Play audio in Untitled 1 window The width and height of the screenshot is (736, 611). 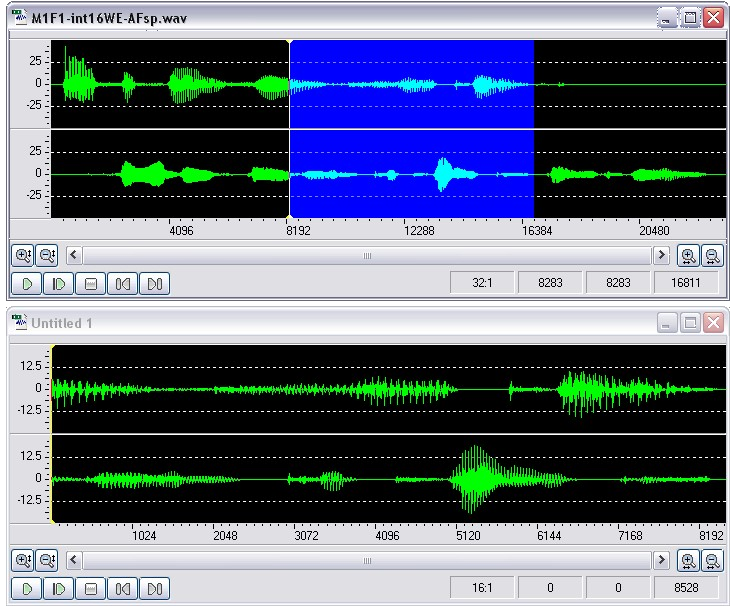[x=27, y=588]
